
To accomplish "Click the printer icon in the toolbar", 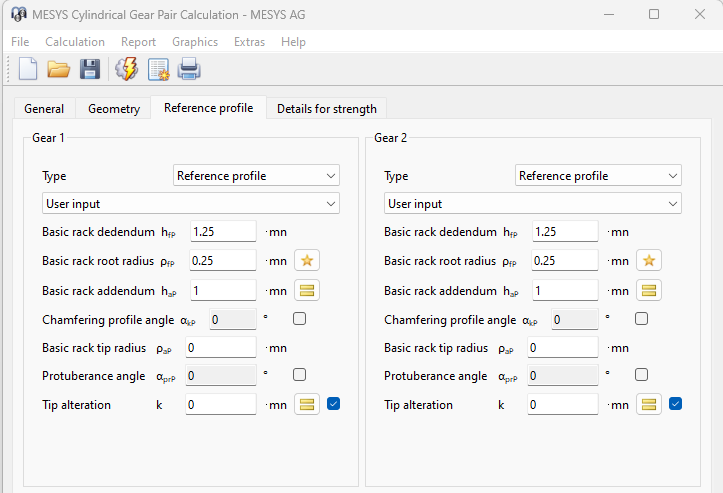I will 189,69.
